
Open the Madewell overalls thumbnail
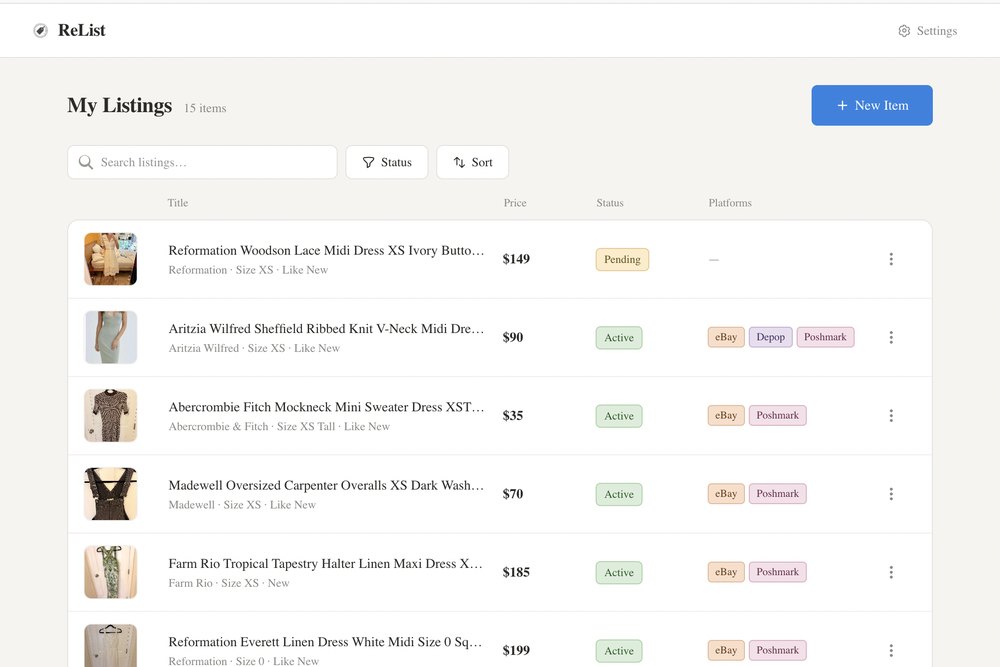tap(110, 494)
